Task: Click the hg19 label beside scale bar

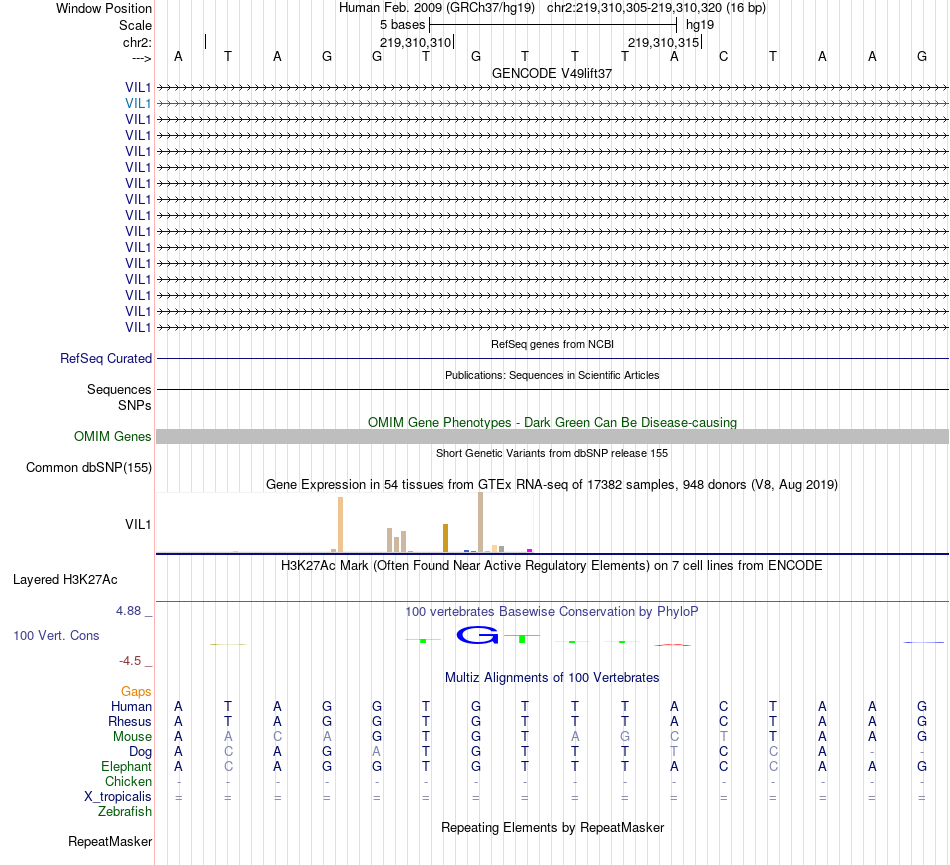Action: 700,25
